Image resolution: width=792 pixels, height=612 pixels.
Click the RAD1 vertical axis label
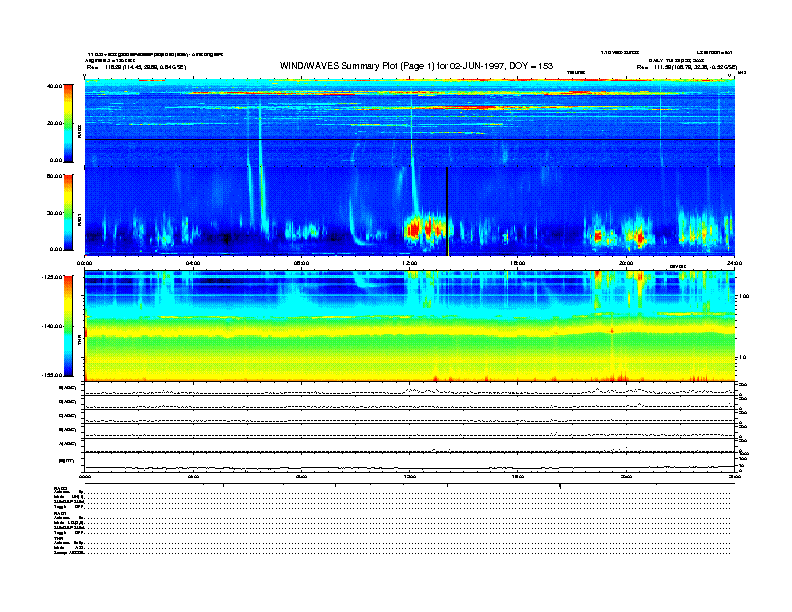79,219
